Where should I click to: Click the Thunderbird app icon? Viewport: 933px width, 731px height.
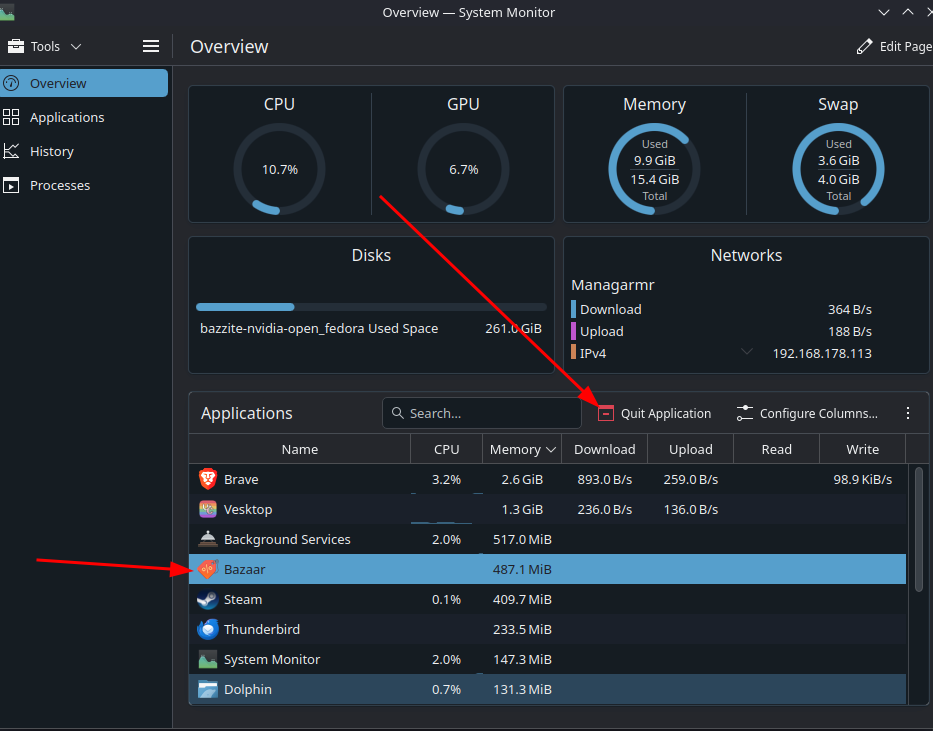pos(208,629)
